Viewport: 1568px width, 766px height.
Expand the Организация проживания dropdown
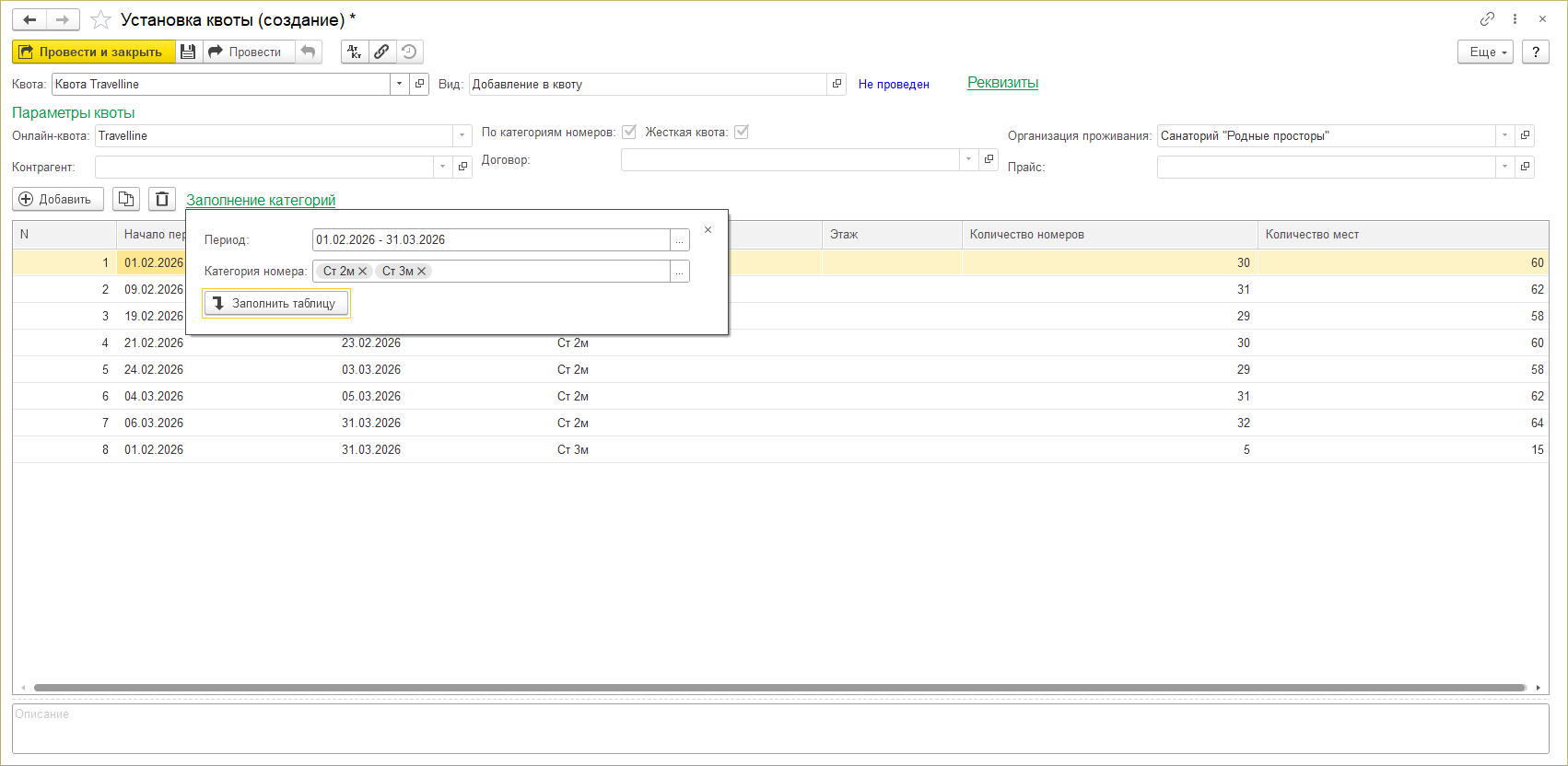click(x=1504, y=136)
